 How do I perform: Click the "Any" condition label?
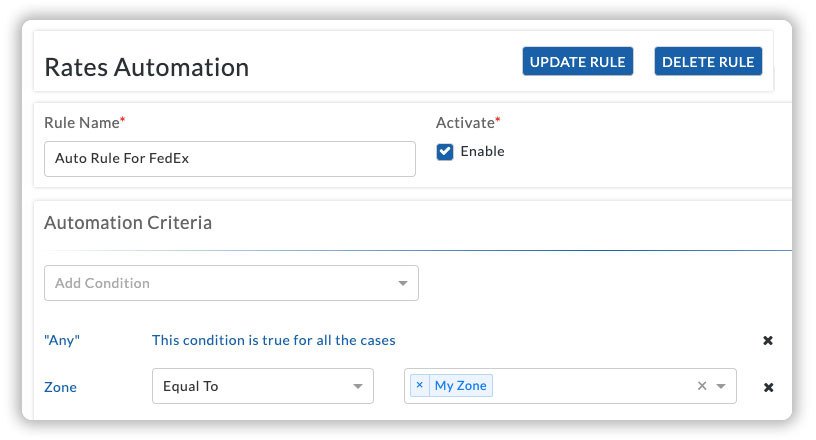coord(62,340)
